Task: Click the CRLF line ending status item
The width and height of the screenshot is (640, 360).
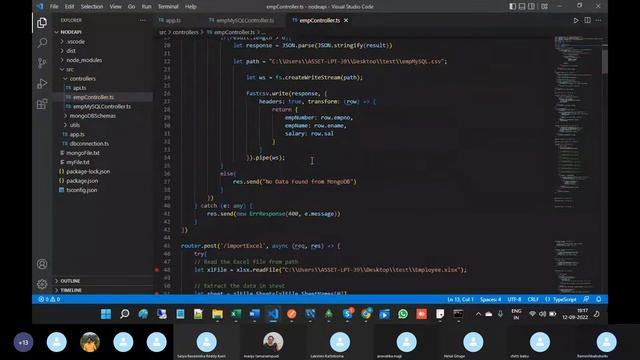Action: (x=533, y=299)
